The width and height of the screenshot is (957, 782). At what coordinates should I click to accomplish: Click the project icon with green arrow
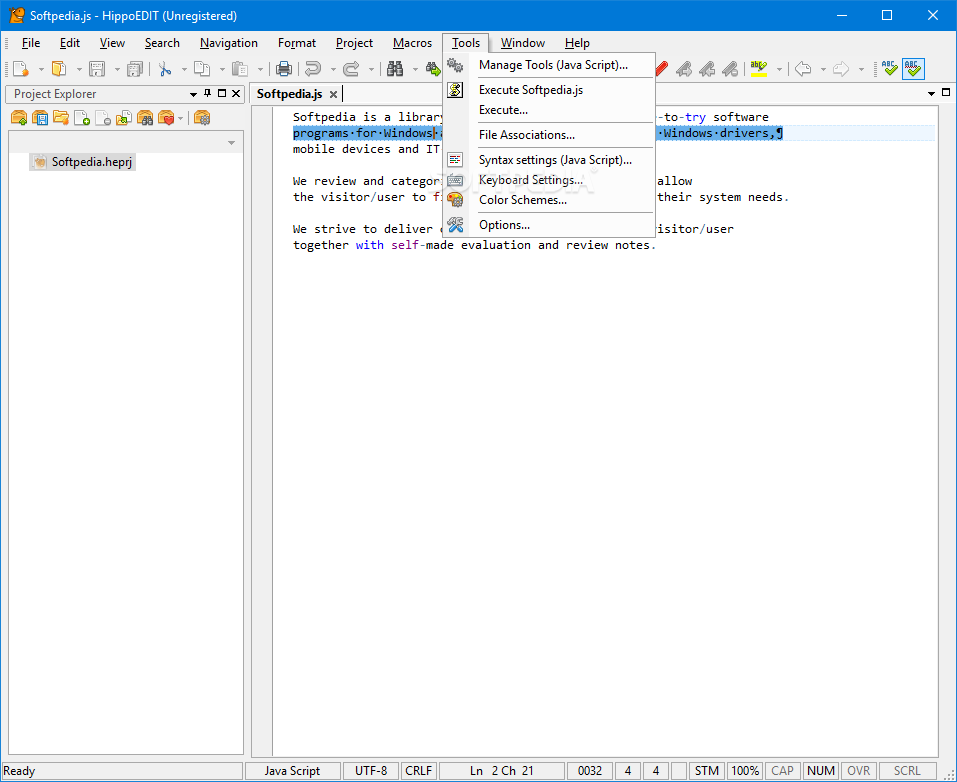(19, 117)
